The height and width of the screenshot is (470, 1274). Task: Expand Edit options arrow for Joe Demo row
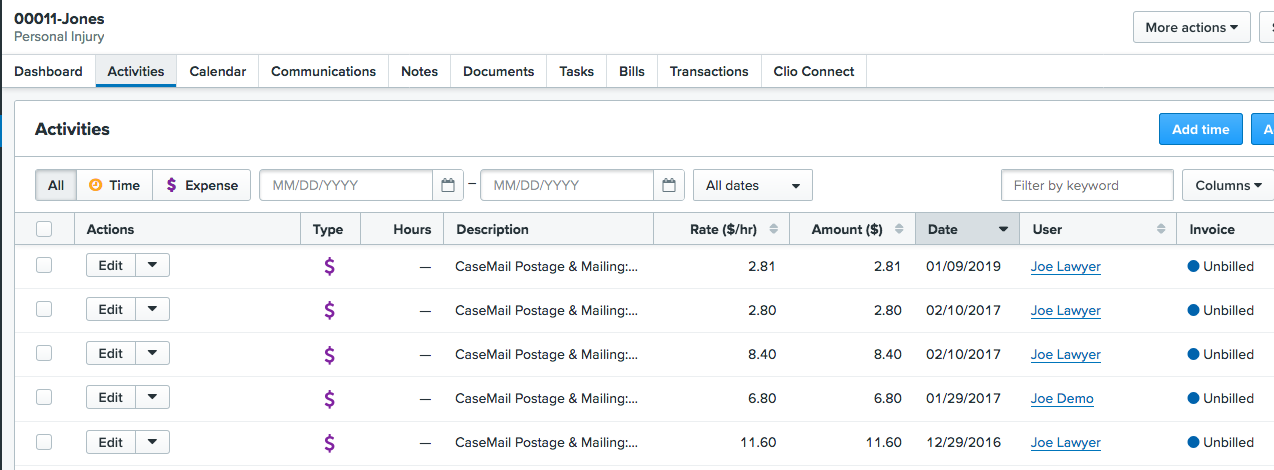[152, 397]
